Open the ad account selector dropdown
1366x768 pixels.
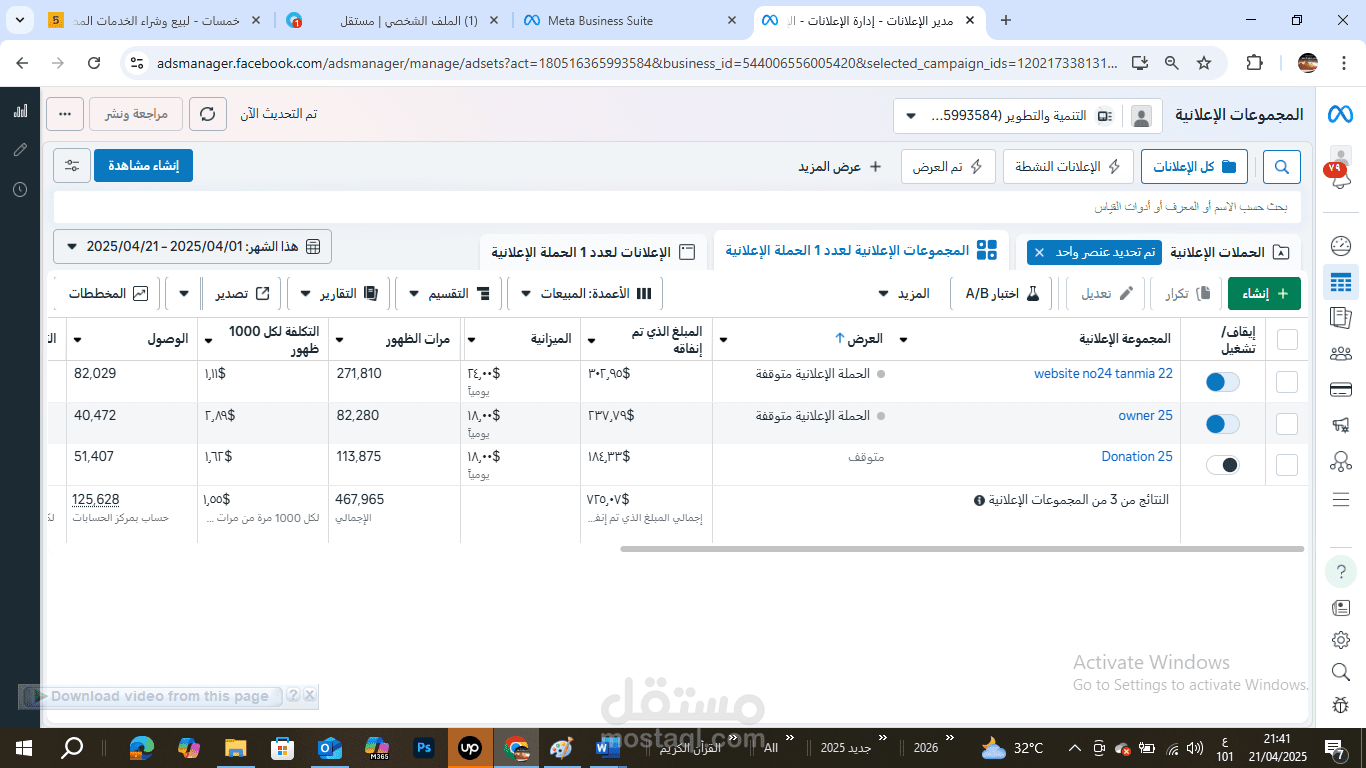1027,116
